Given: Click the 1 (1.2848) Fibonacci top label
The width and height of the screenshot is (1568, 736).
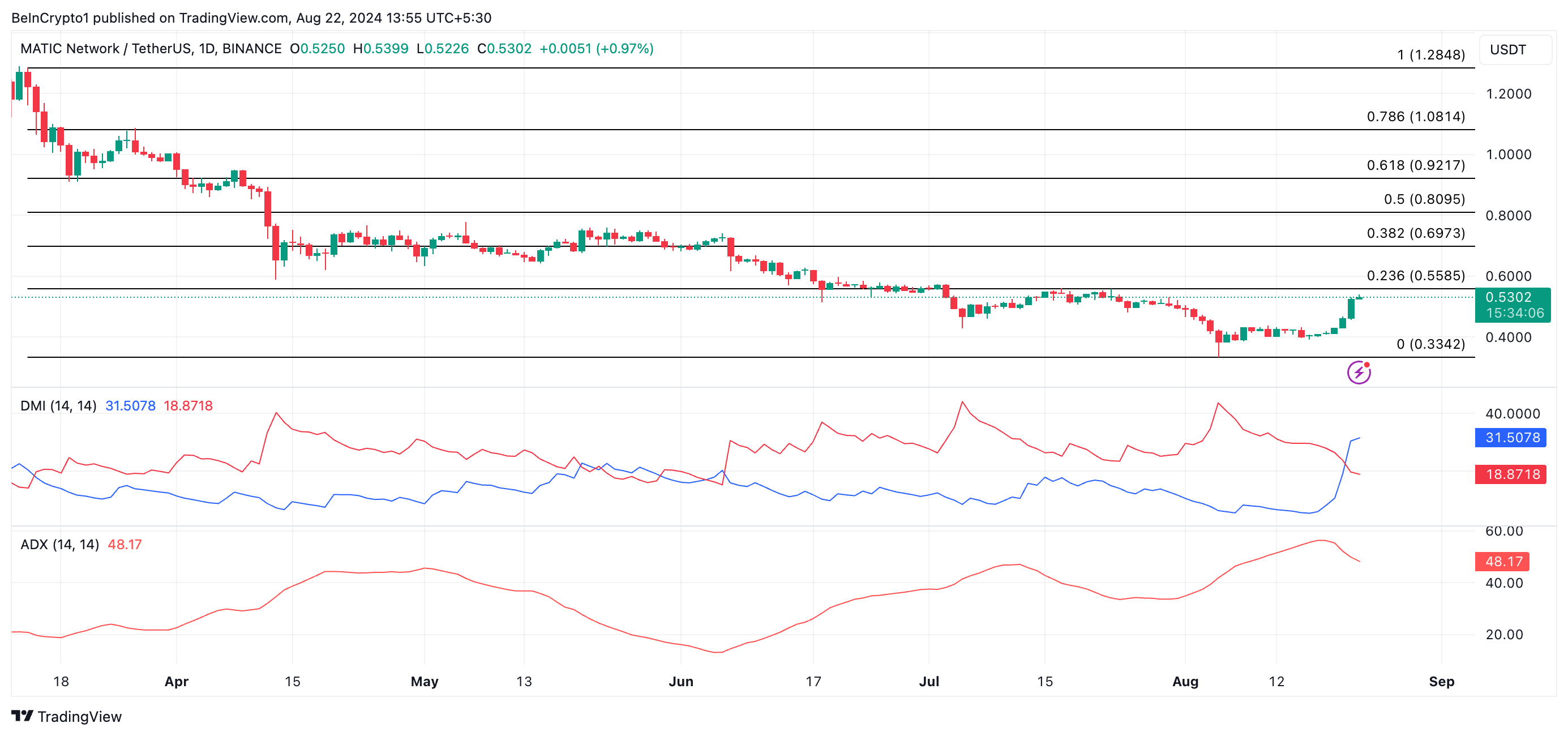Looking at the screenshot, I should (x=1430, y=55).
